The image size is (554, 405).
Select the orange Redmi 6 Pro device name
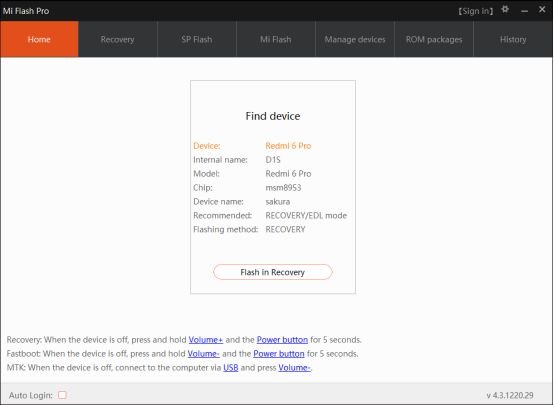tap(288, 146)
